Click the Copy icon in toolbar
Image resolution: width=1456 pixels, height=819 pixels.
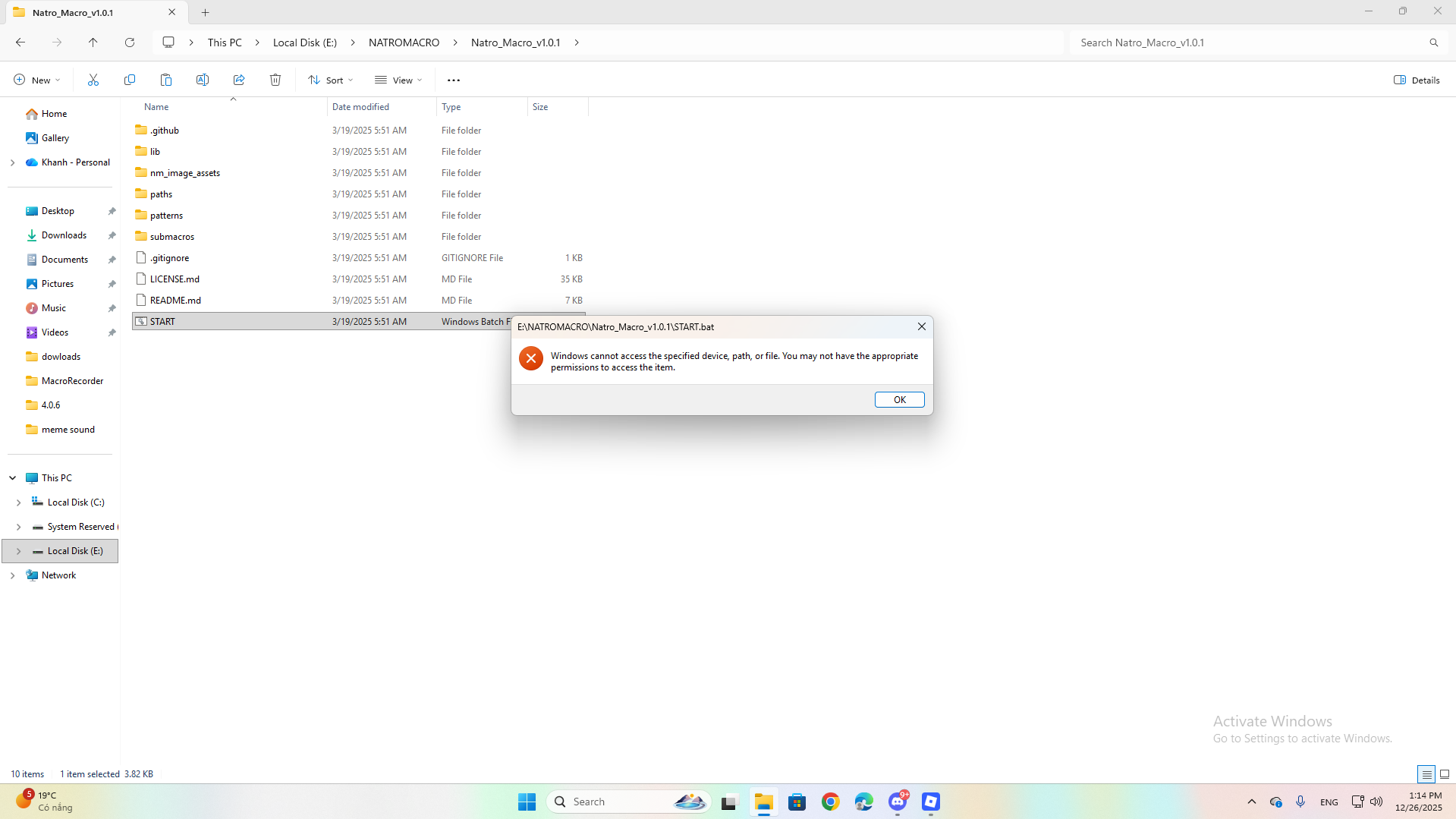[130, 80]
